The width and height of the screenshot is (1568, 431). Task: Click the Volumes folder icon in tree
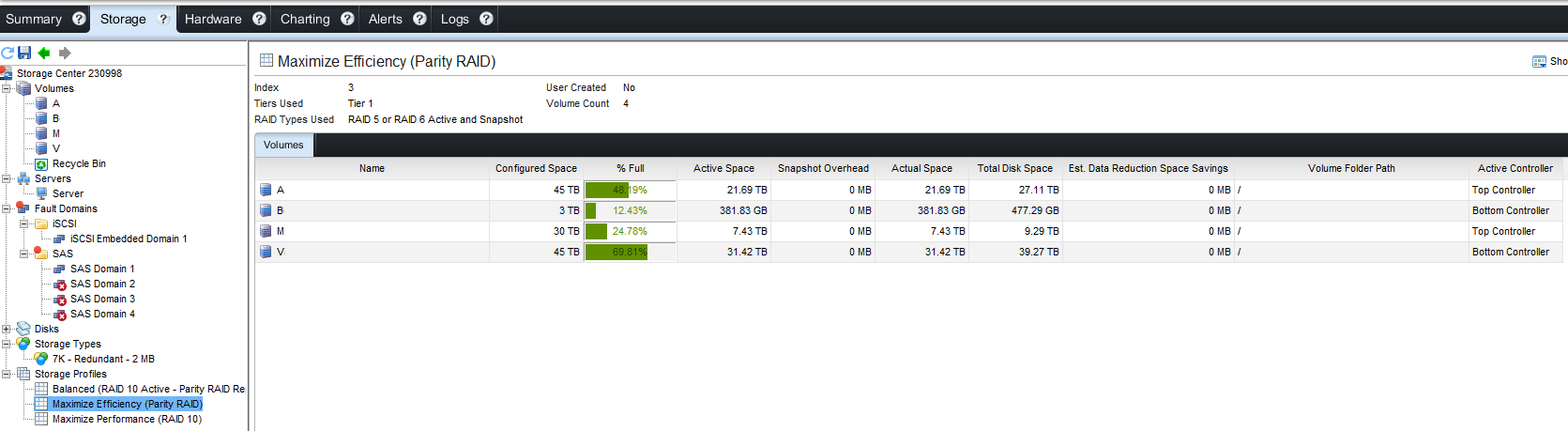coord(23,88)
